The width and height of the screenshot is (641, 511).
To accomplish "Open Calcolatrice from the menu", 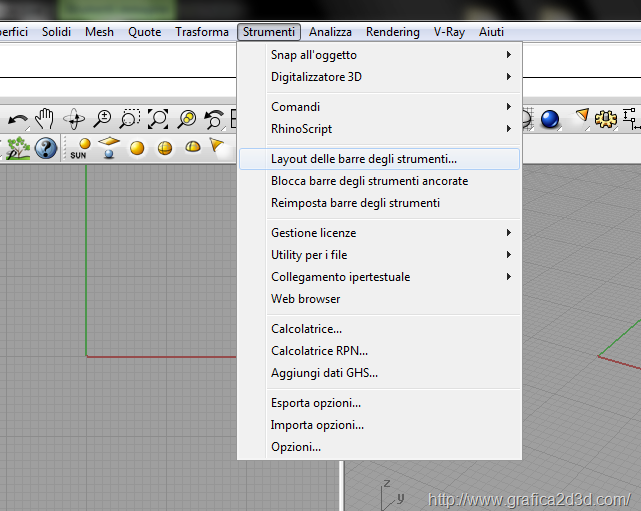I will click(x=379, y=329).
